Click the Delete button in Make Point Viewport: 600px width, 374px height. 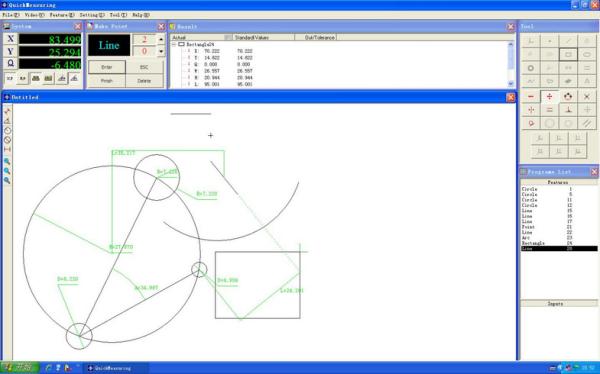[144, 81]
